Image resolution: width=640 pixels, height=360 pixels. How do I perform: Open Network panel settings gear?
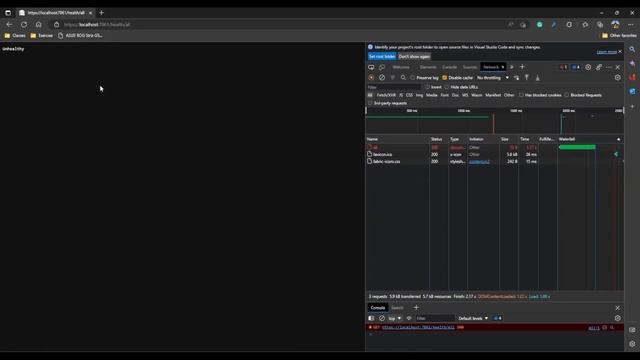[618, 78]
